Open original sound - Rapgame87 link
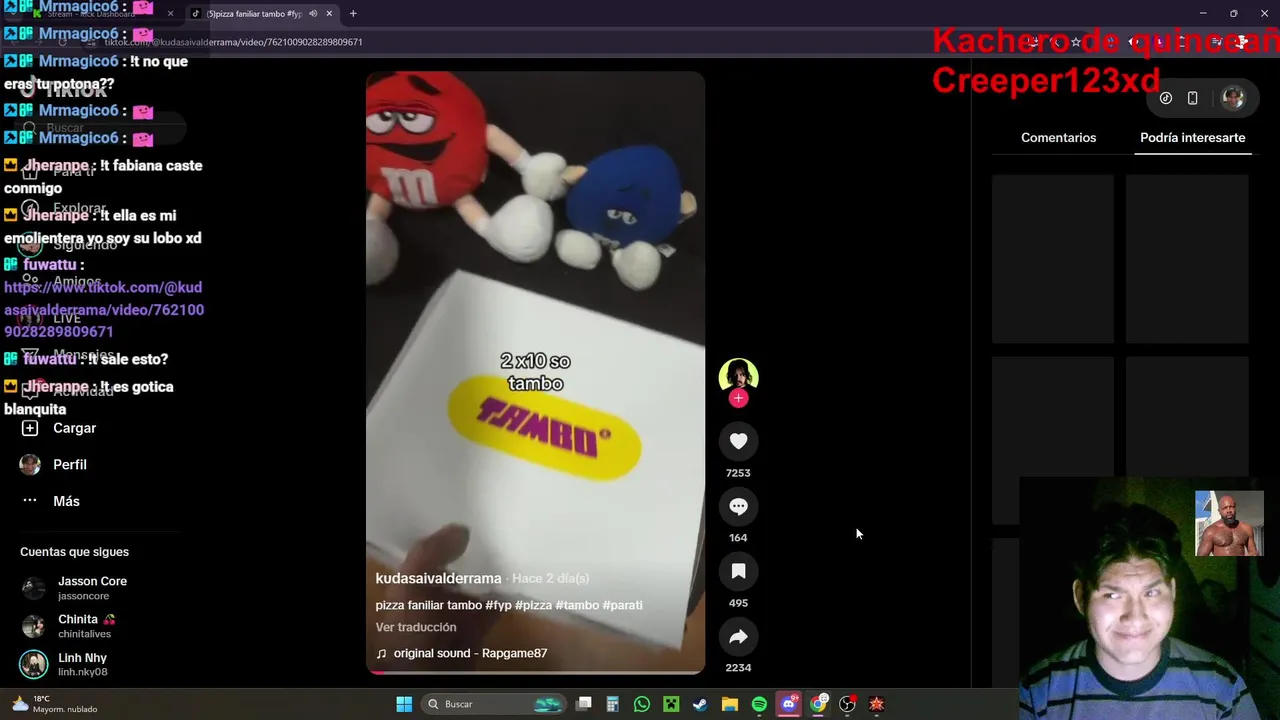This screenshot has width=1280, height=720. click(470, 653)
